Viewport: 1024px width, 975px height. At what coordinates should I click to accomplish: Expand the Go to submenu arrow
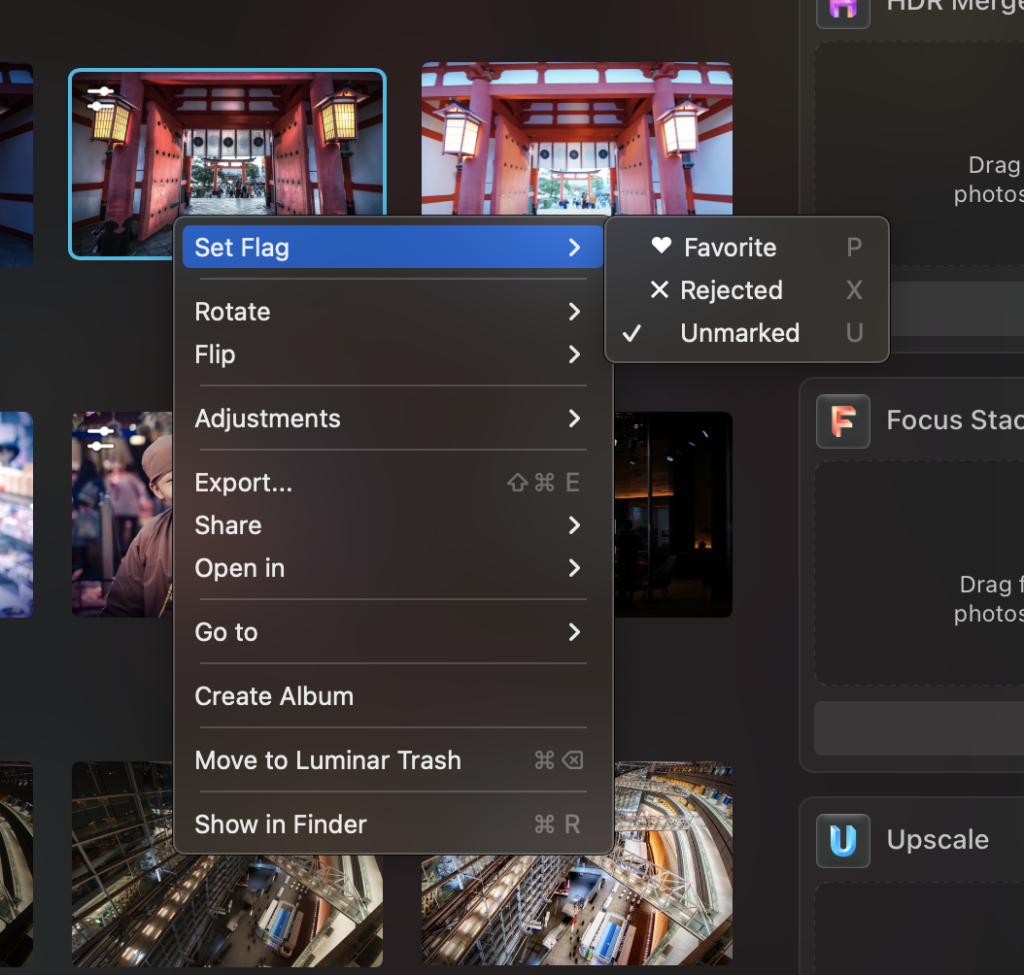(574, 632)
